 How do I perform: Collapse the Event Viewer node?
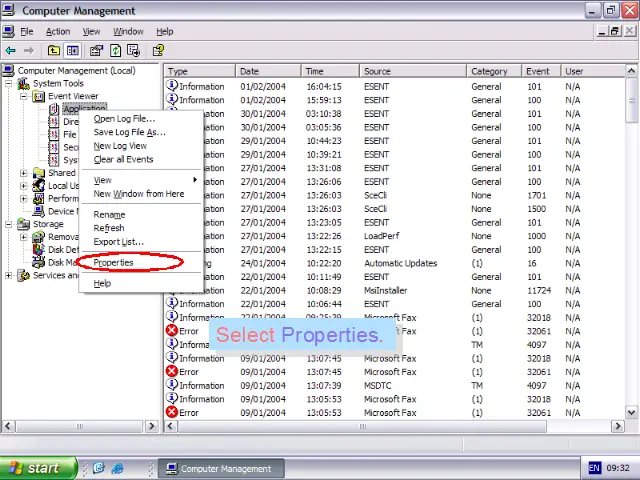(23, 96)
